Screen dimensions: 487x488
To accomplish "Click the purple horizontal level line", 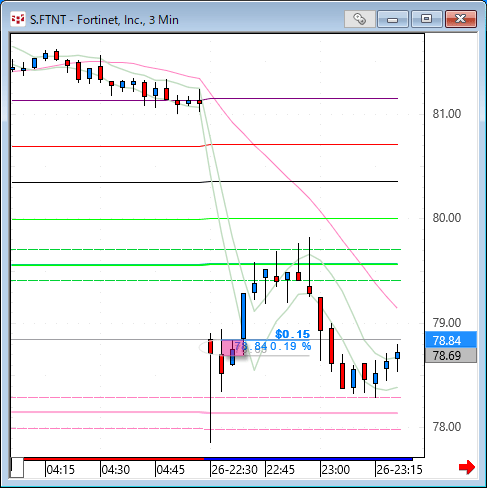I will click(205, 99).
